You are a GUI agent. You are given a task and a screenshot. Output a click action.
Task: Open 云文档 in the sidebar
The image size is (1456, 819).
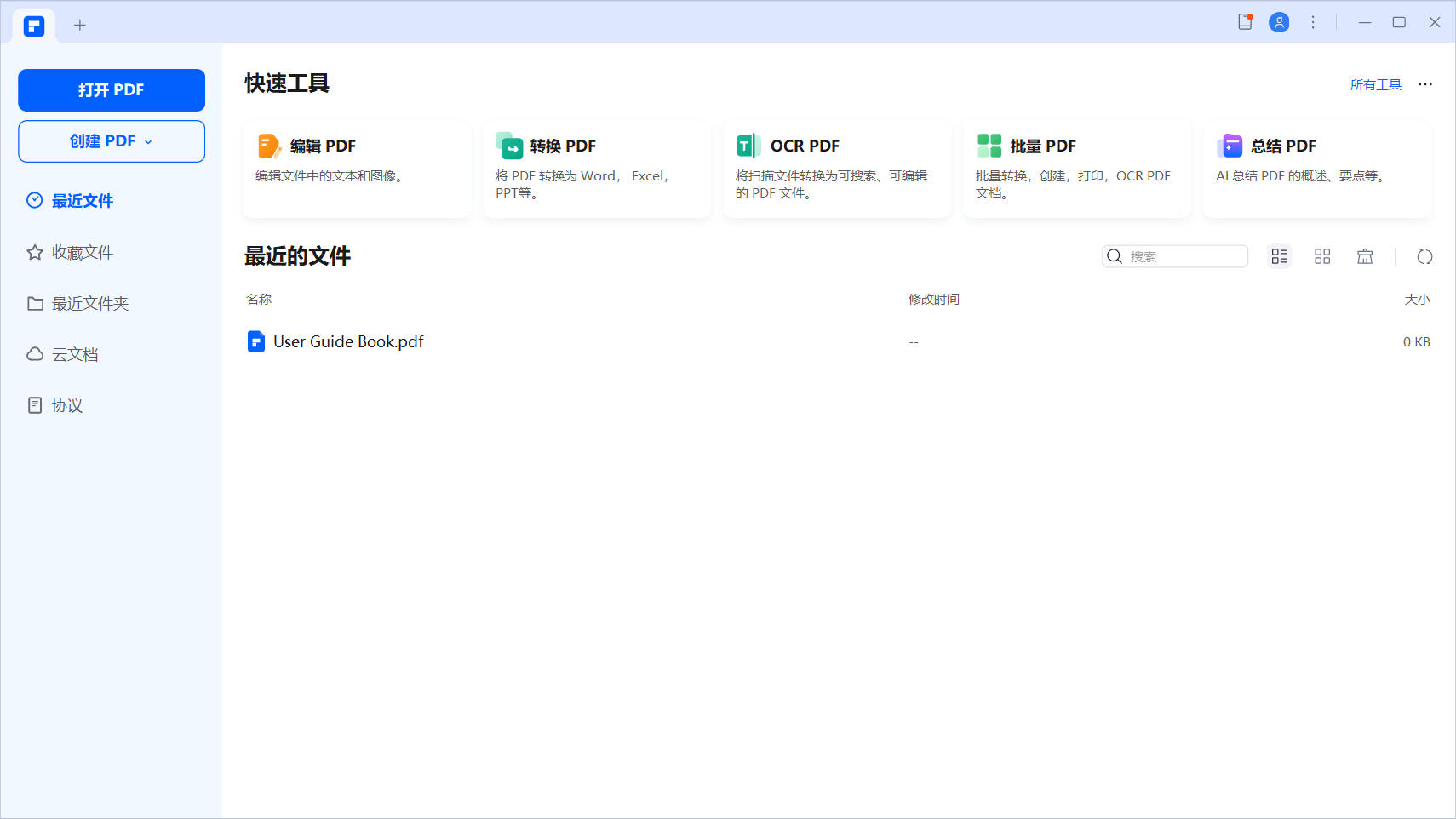coord(62,355)
